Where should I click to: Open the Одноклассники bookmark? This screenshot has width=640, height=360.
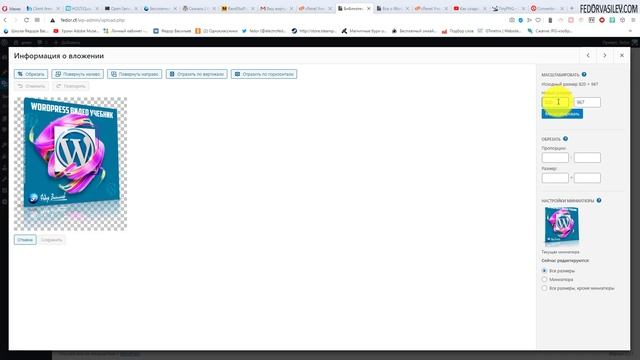point(216,31)
